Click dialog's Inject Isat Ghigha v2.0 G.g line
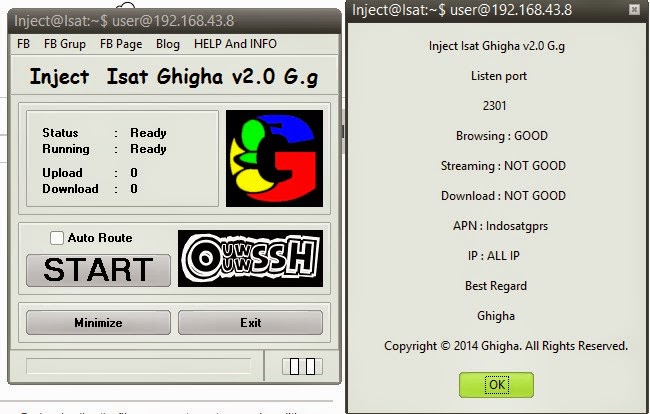Viewport: 650px width, 414px height. [x=497, y=46]
